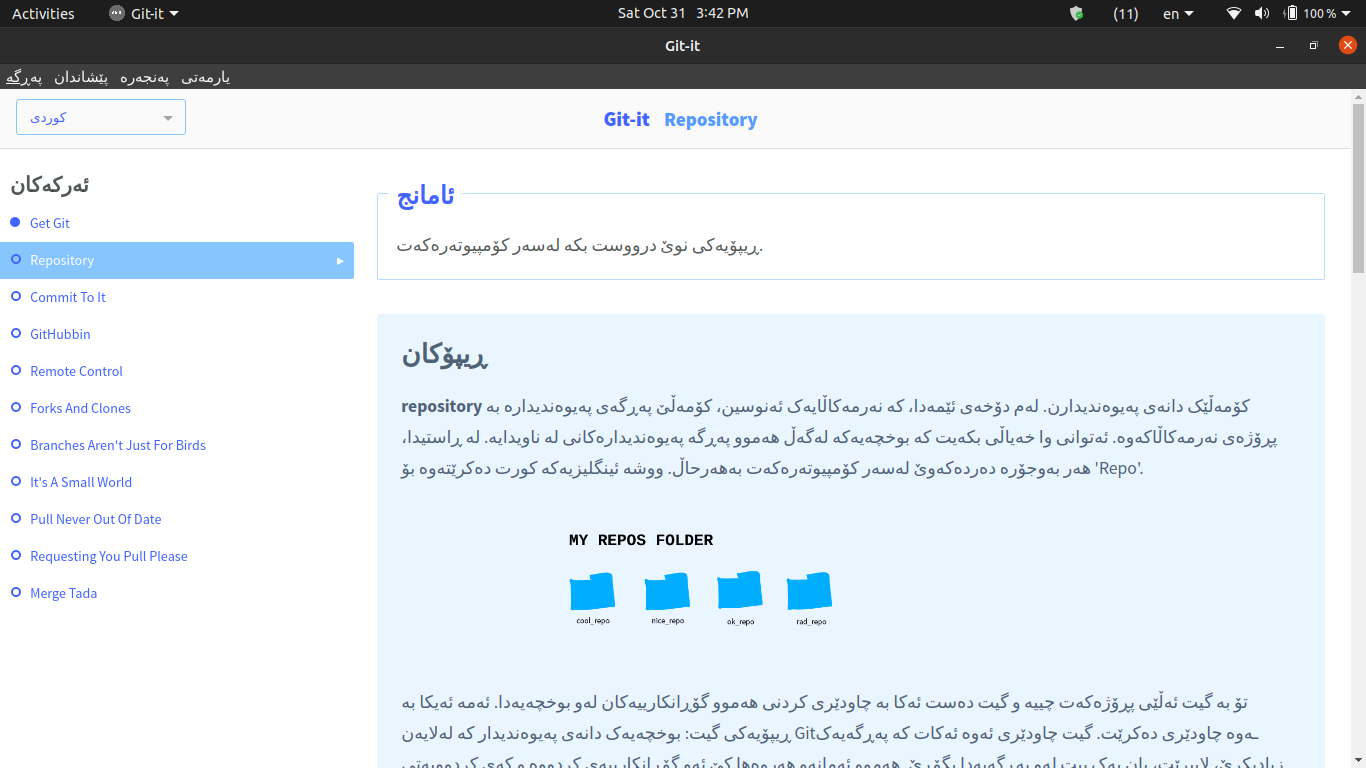The width and height of the screenshot is (1366, 768).
Task: Open the en keyboard layout menu
Action: (1178, 14)
